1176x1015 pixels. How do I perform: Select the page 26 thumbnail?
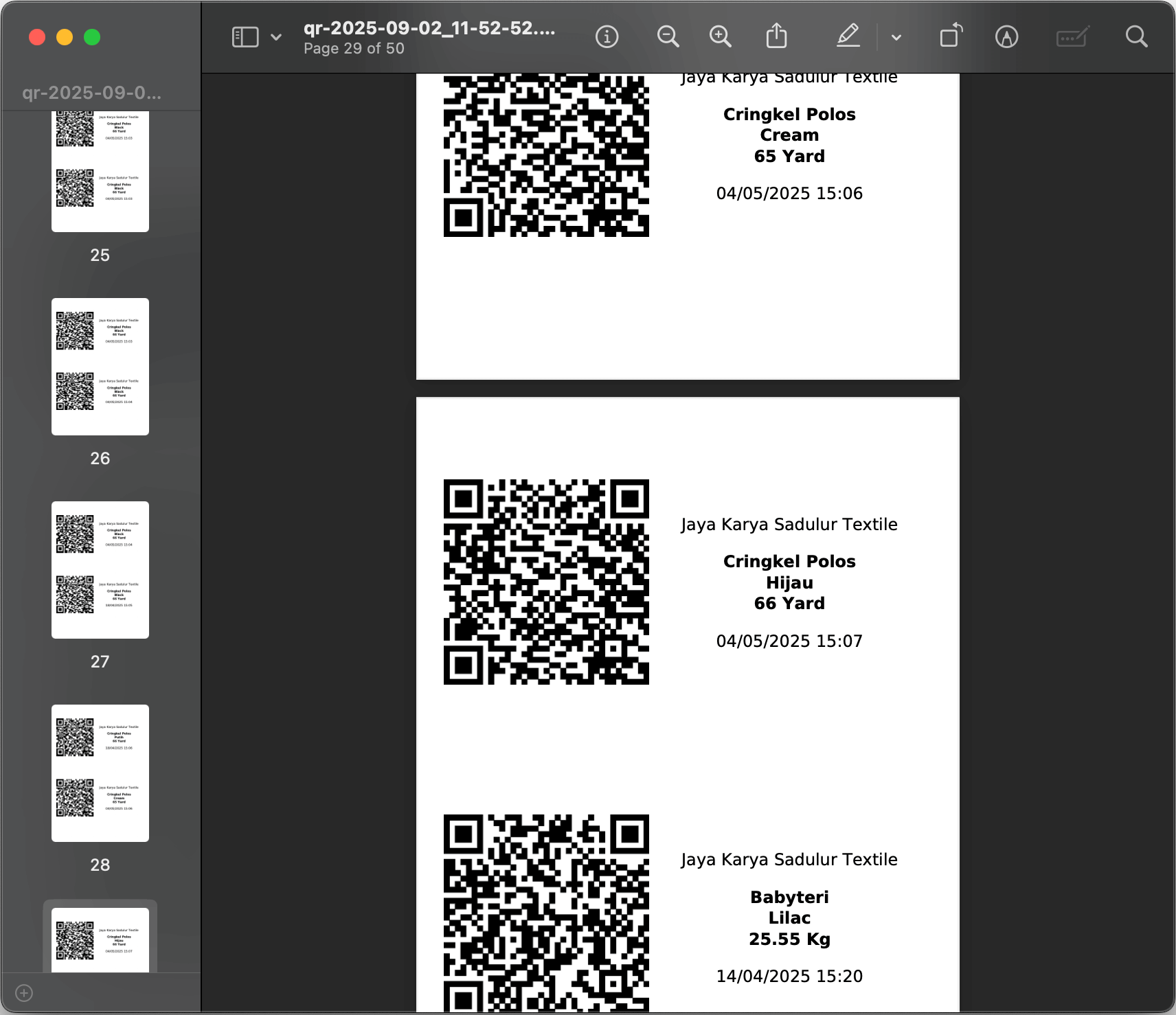[x=100, y=365]
